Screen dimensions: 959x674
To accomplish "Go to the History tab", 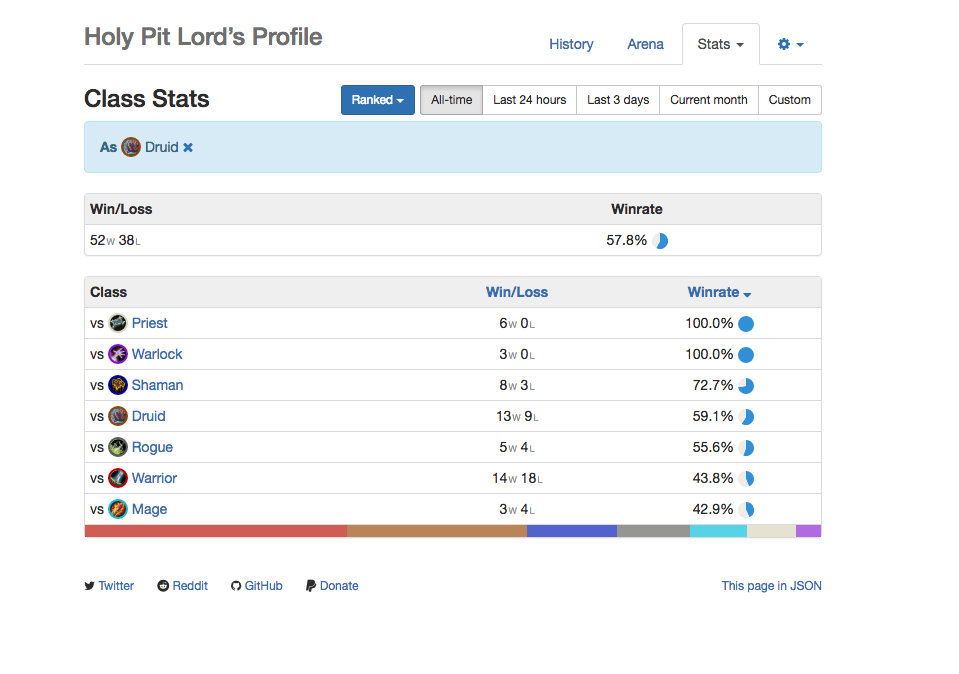I will (571, 44).
